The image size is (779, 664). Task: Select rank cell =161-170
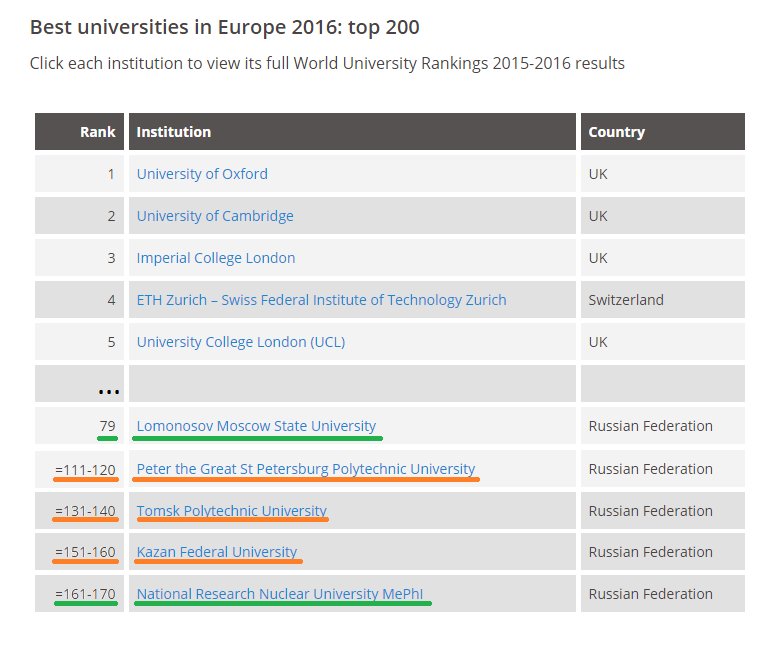[79, 594]
